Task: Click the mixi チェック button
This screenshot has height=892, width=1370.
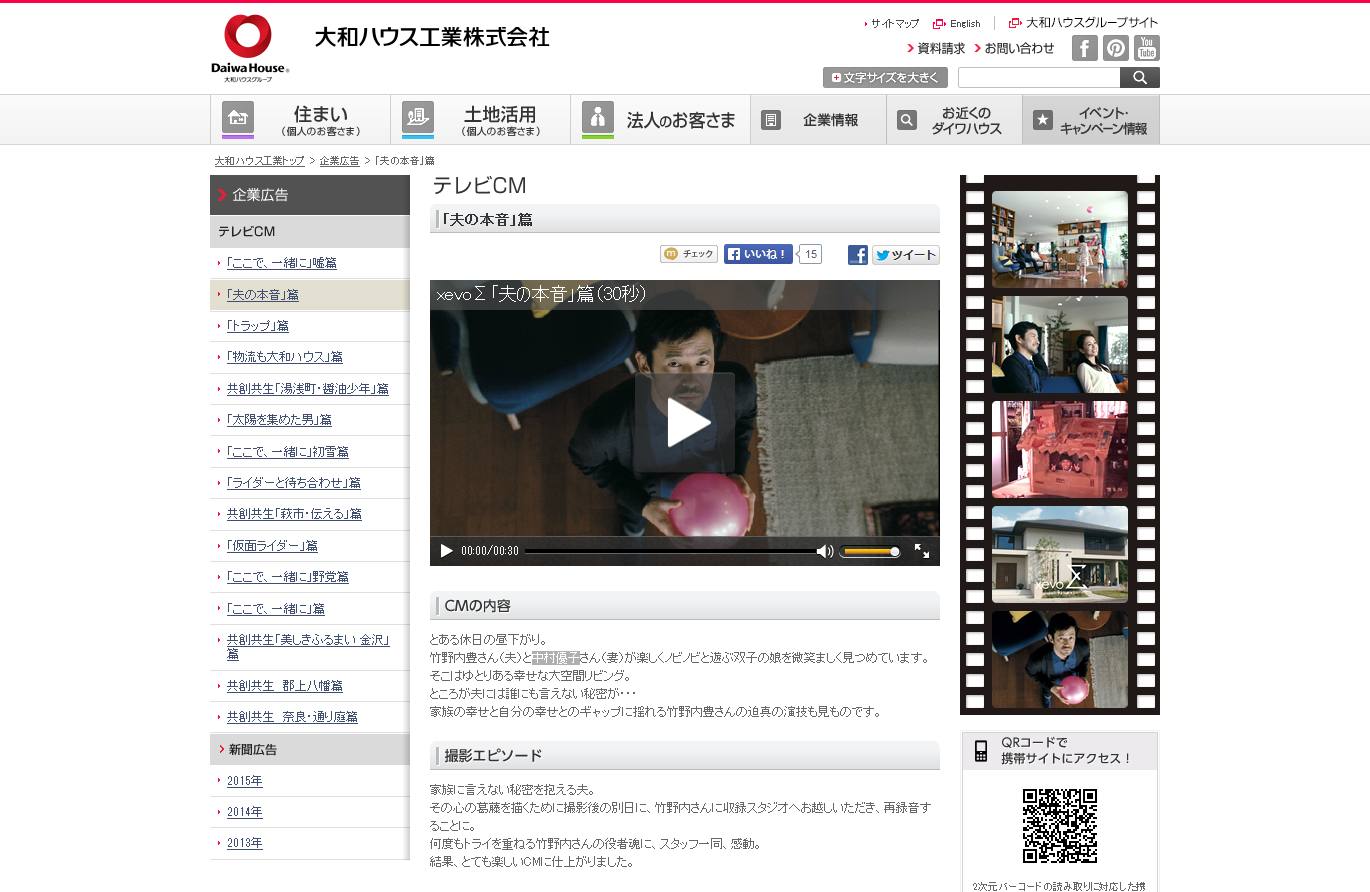Action: click(x=689, y=254)
